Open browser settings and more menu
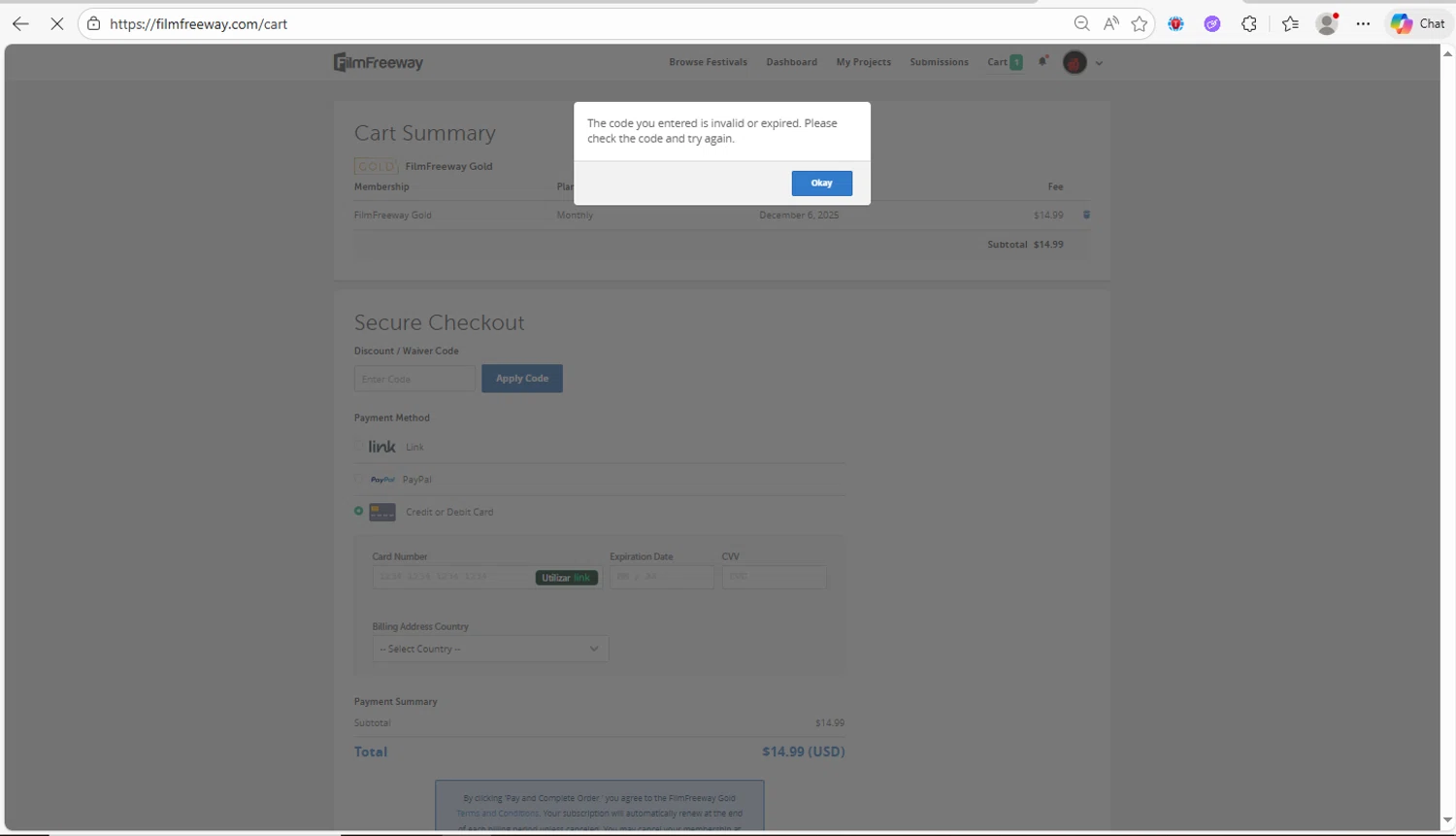This screenshot has height=836, width=1456. 1363,23
